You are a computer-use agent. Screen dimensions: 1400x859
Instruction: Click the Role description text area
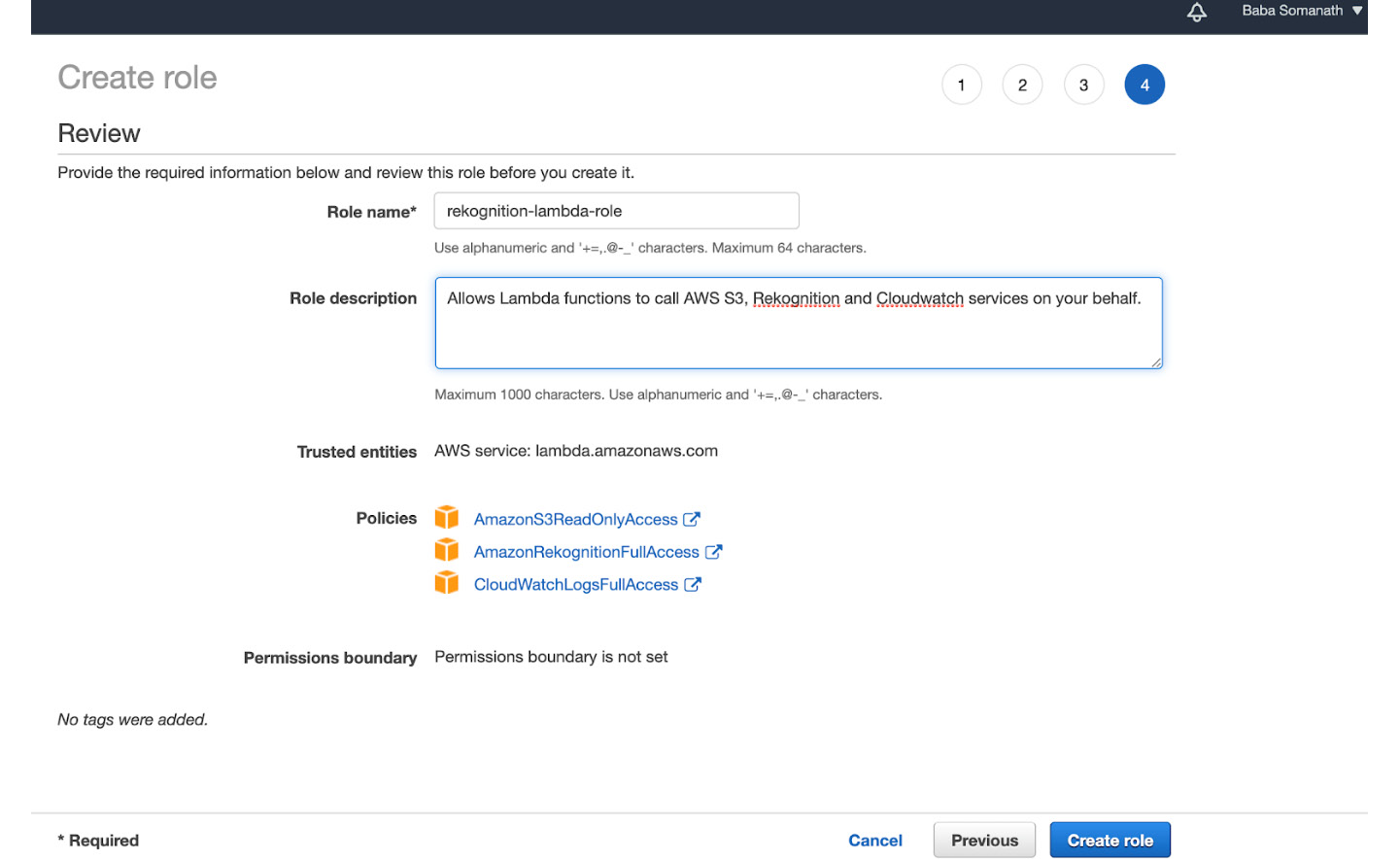point(799,324)
